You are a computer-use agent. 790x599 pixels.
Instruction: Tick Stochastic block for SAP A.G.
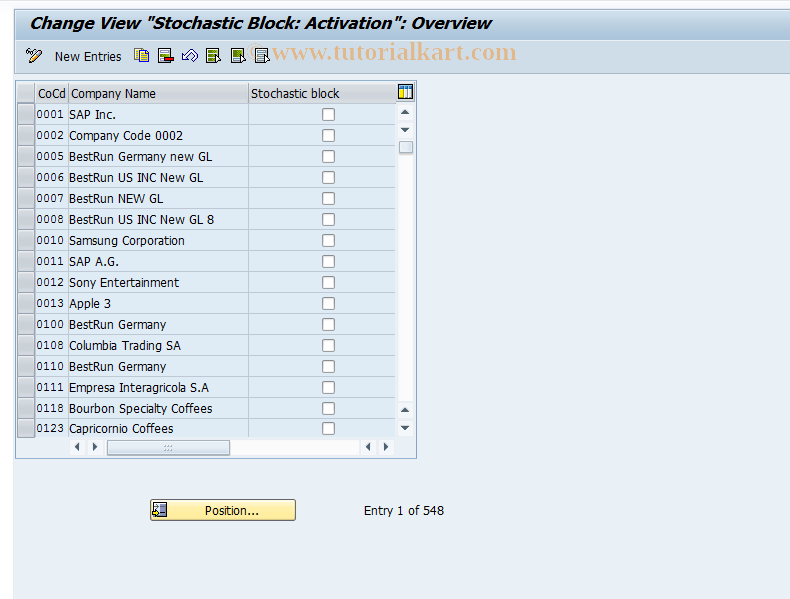point(328,261)
